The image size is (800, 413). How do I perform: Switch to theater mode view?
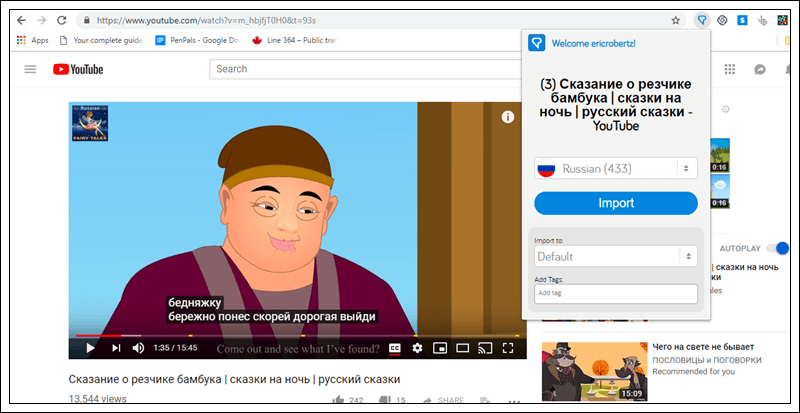coord(462,348)
